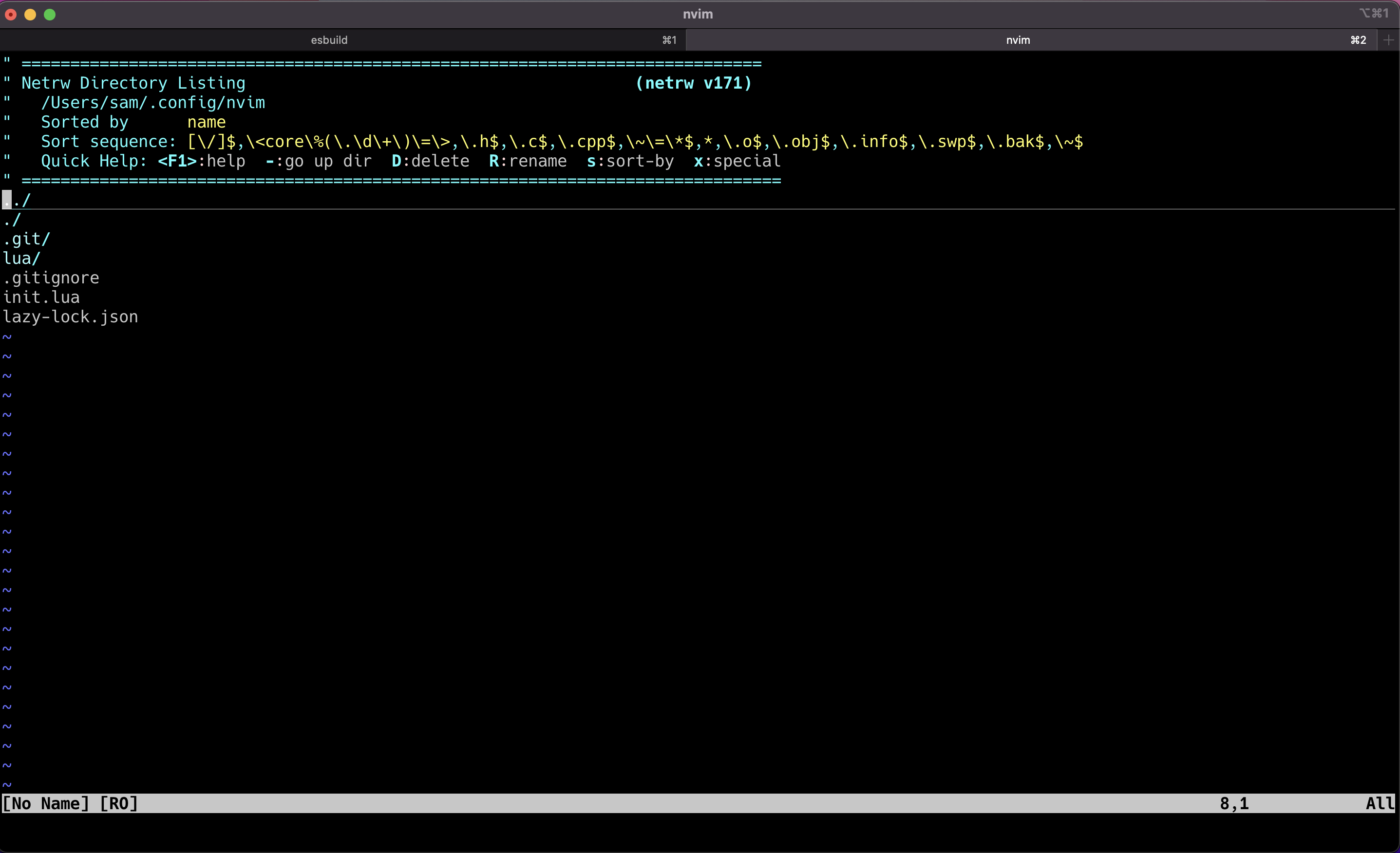The image size is (1400, 853).
Task: Open the lua/ directory entry
Action: pos(21,259)
